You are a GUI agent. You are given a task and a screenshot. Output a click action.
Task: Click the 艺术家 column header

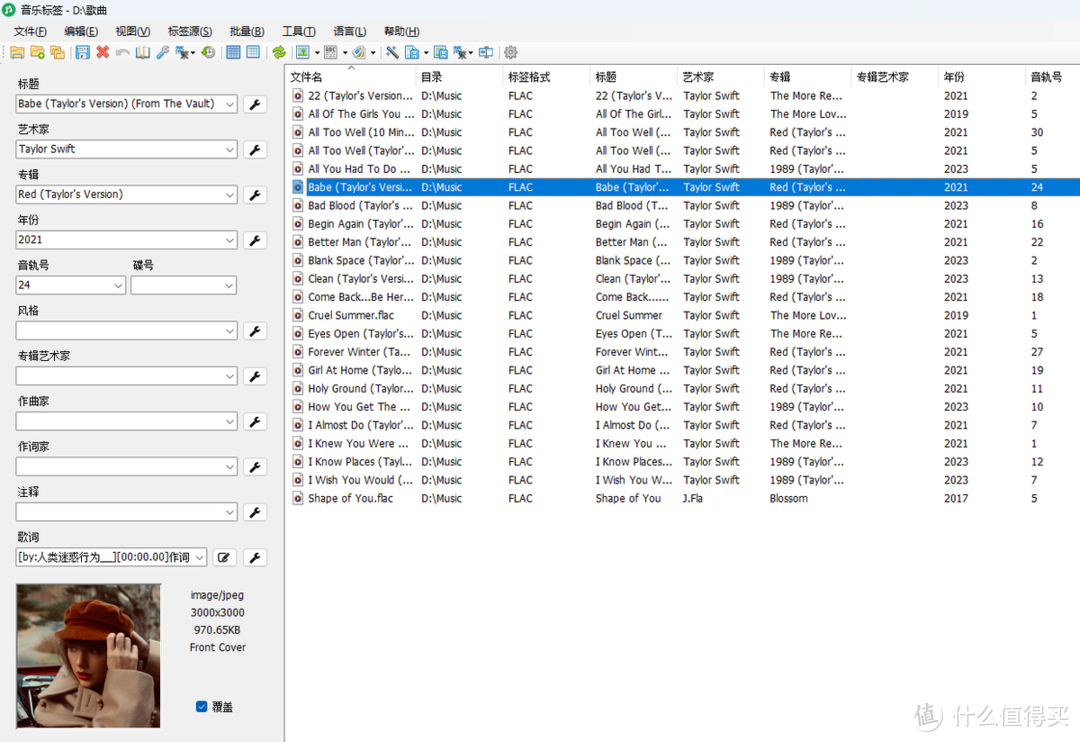pos(698,77)
